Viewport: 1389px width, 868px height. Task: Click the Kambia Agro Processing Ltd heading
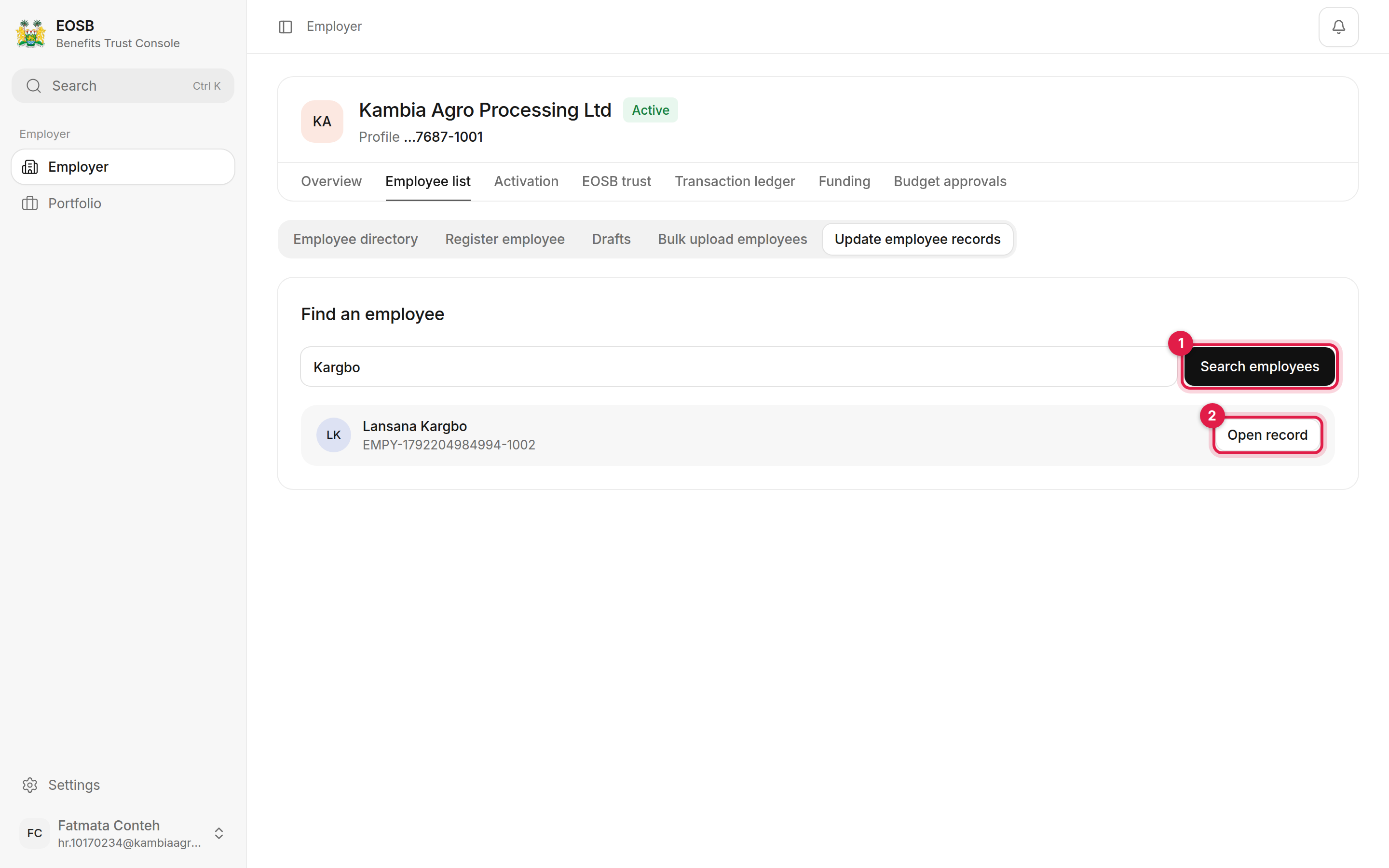pos(485,110)
